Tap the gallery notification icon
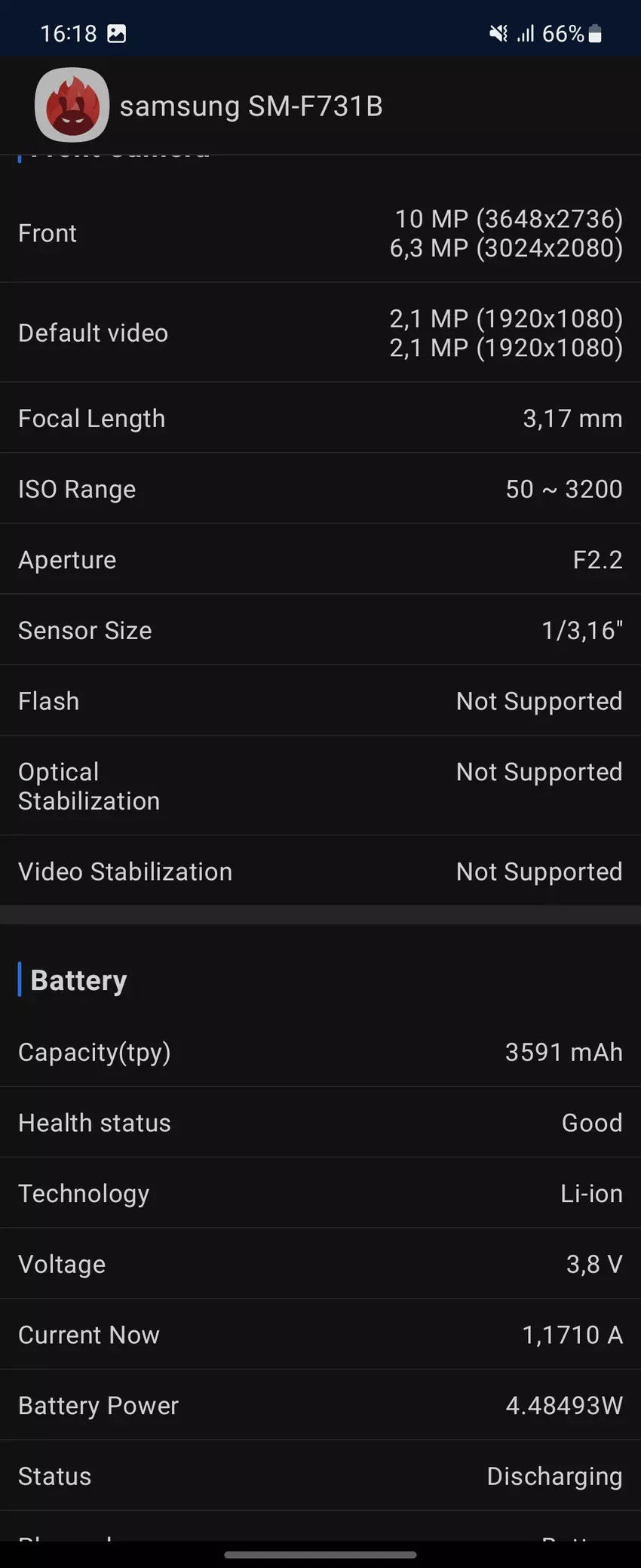The height and width of the screenshot is (1568, 641). click(x=117, y=33)
